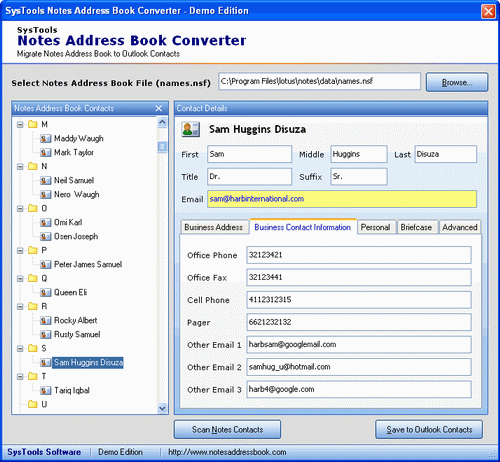Collapse the S group in the tree
Screen dimensions: 500x462
pos(20,349)
